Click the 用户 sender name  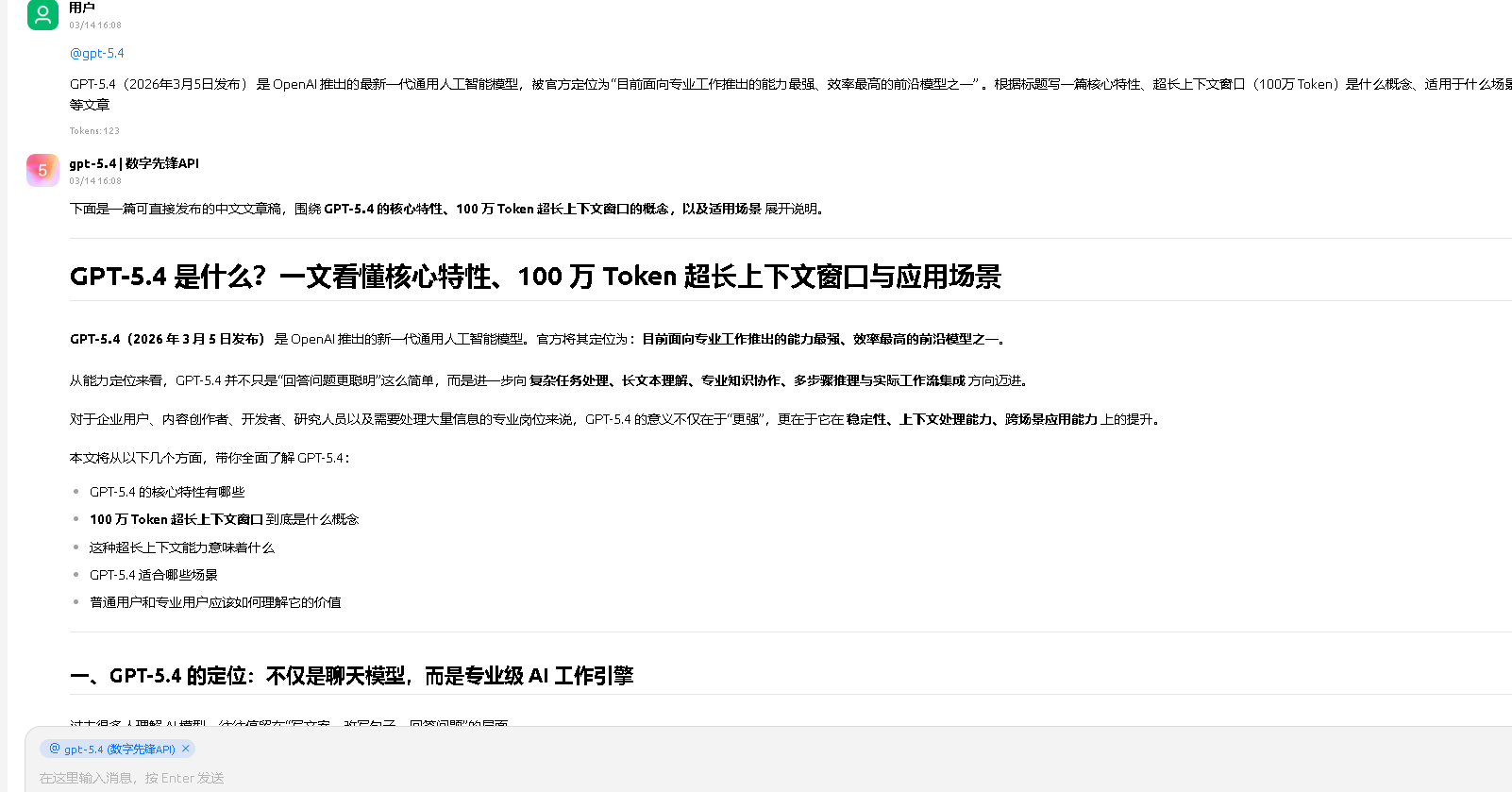click(82, 8)
